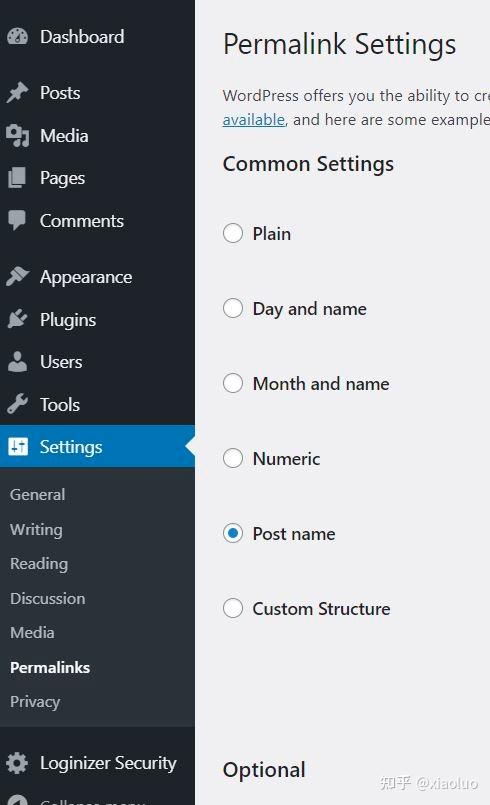
Task: Click the Plugins plug icon
Action: [17, 319]
